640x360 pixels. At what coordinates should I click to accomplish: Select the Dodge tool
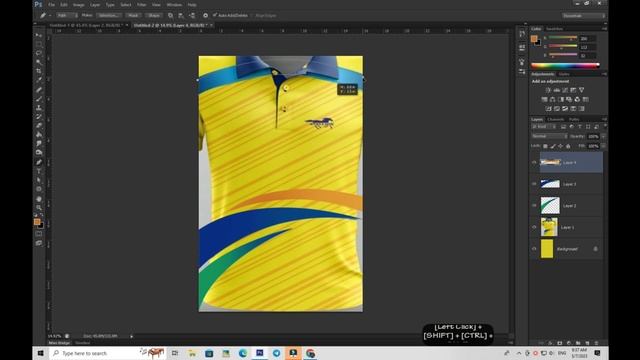click(39, 153)
